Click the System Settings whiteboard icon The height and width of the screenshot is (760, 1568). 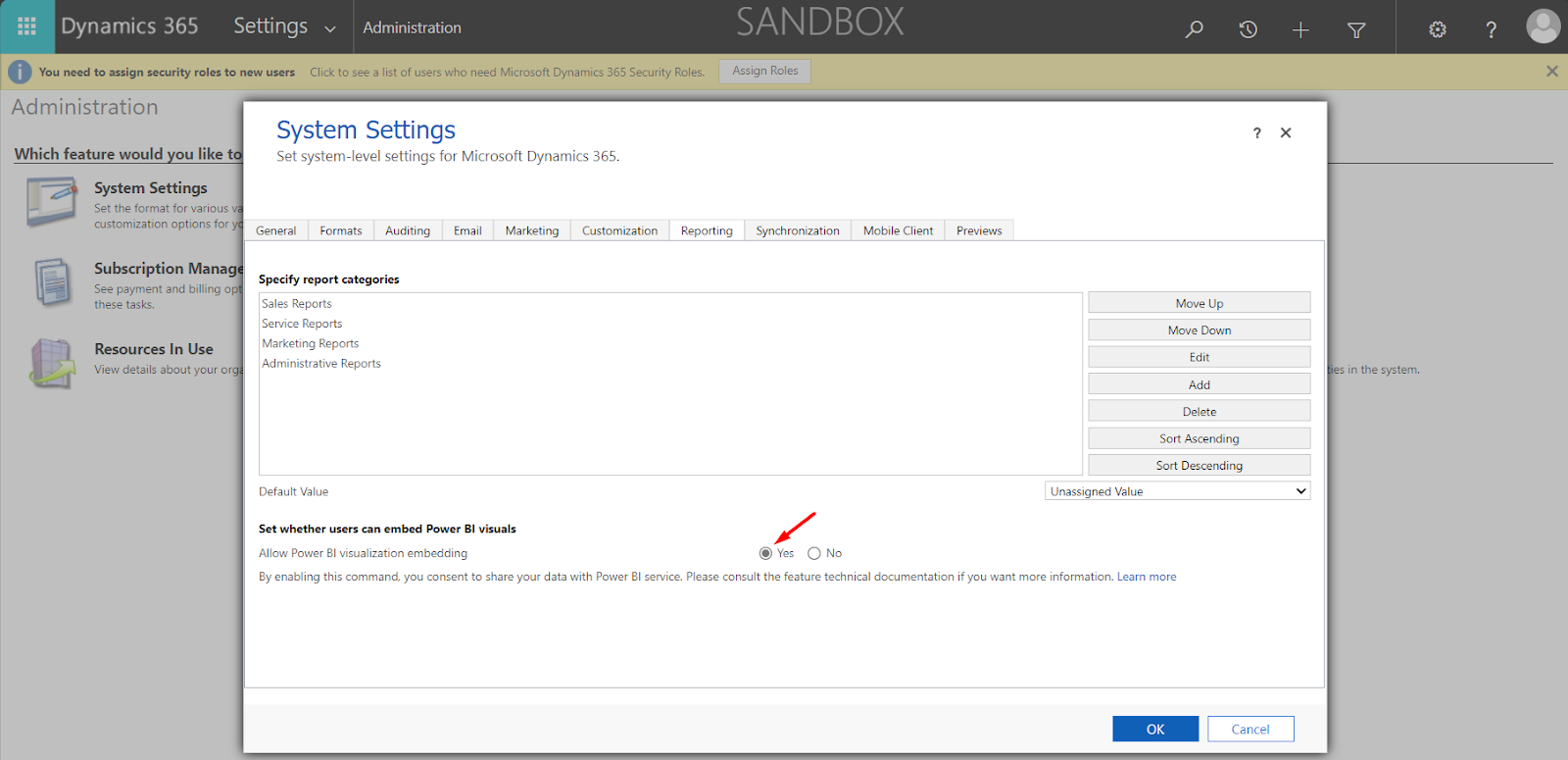pos(52,202)
